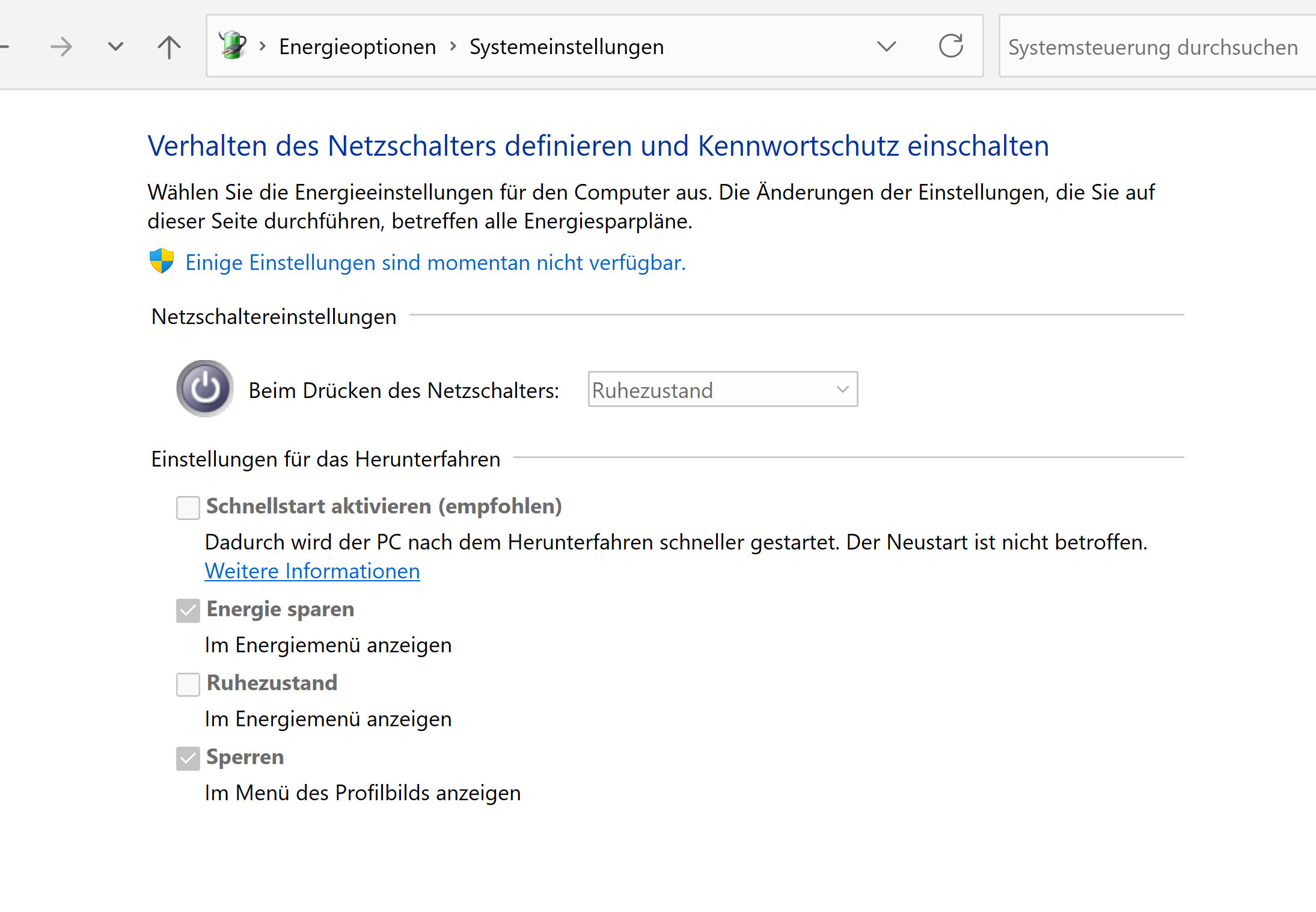The height and width of the screenshot is (912, 1316).
Task: Enable the Ruhezustand checkbox
Action: [x=188, y=684]
